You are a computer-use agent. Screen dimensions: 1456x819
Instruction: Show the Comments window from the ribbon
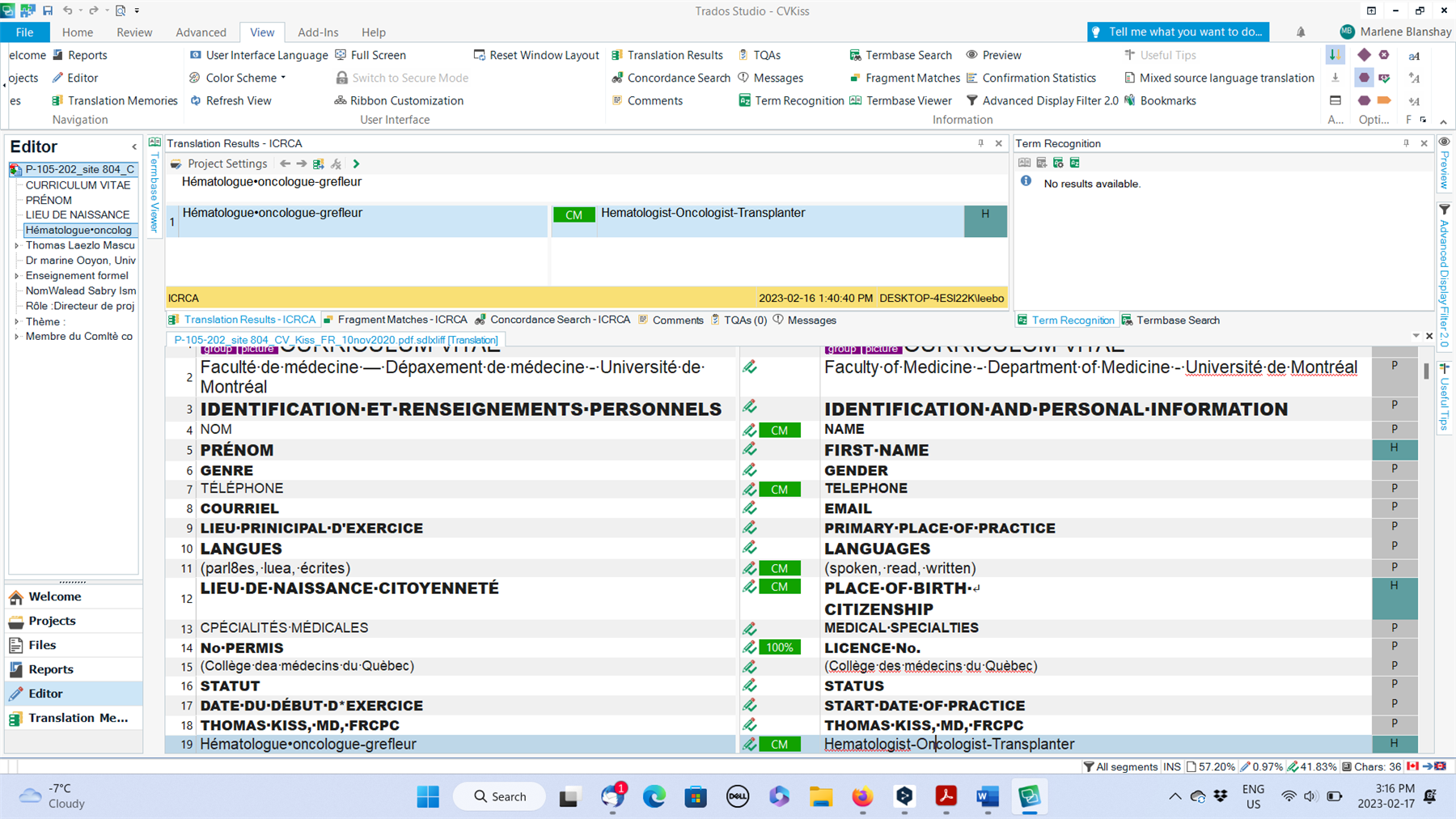click(647, 100)
